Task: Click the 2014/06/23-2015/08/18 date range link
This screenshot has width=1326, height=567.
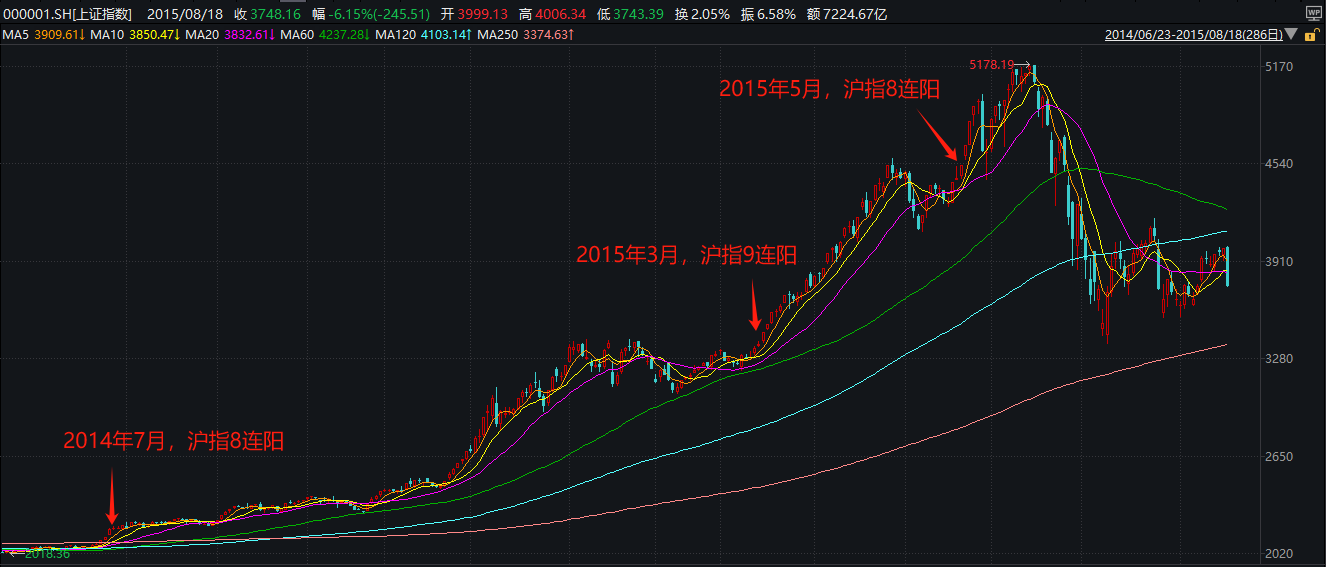Action: click(1193, 35)
